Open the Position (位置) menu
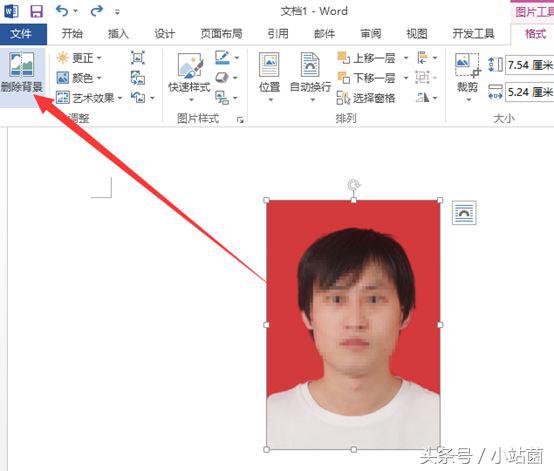The width and height of the screenshot is (554, 471). tap(269, 77)
